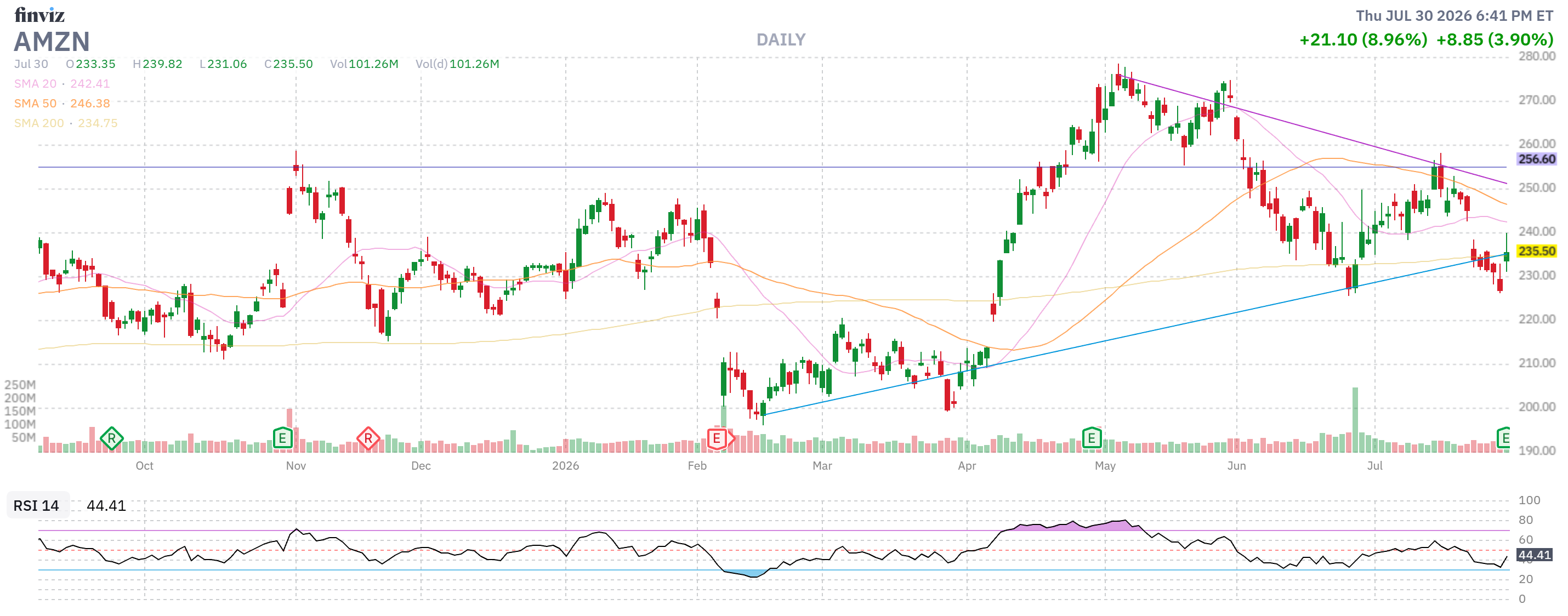The height and width of the screenshot is (616, 1568).
Task: Click the 80 level on the RSI axis
Action: coord(1525,521)
